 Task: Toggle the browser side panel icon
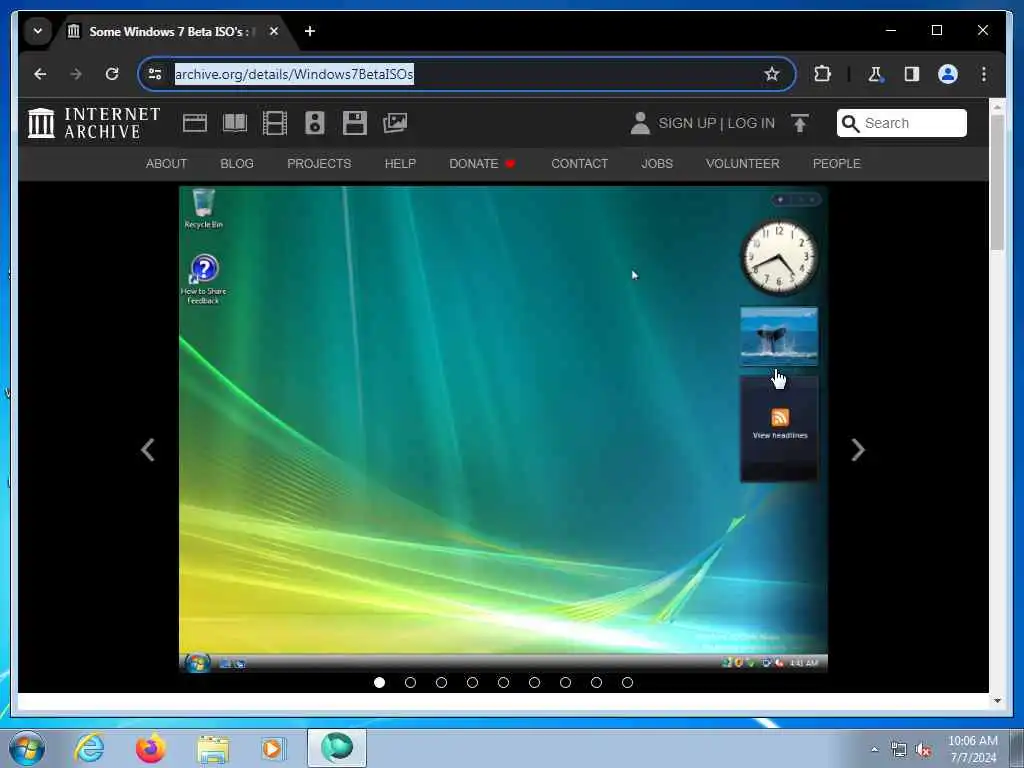coord(912,74)
